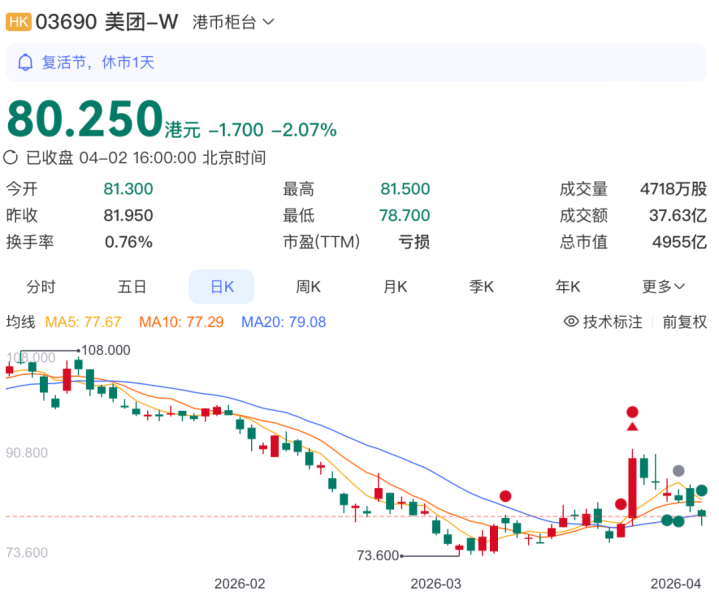Screen dimensions: 719x600
Task: Click the 2026-02 date axis label
Action: pos(239,584)
